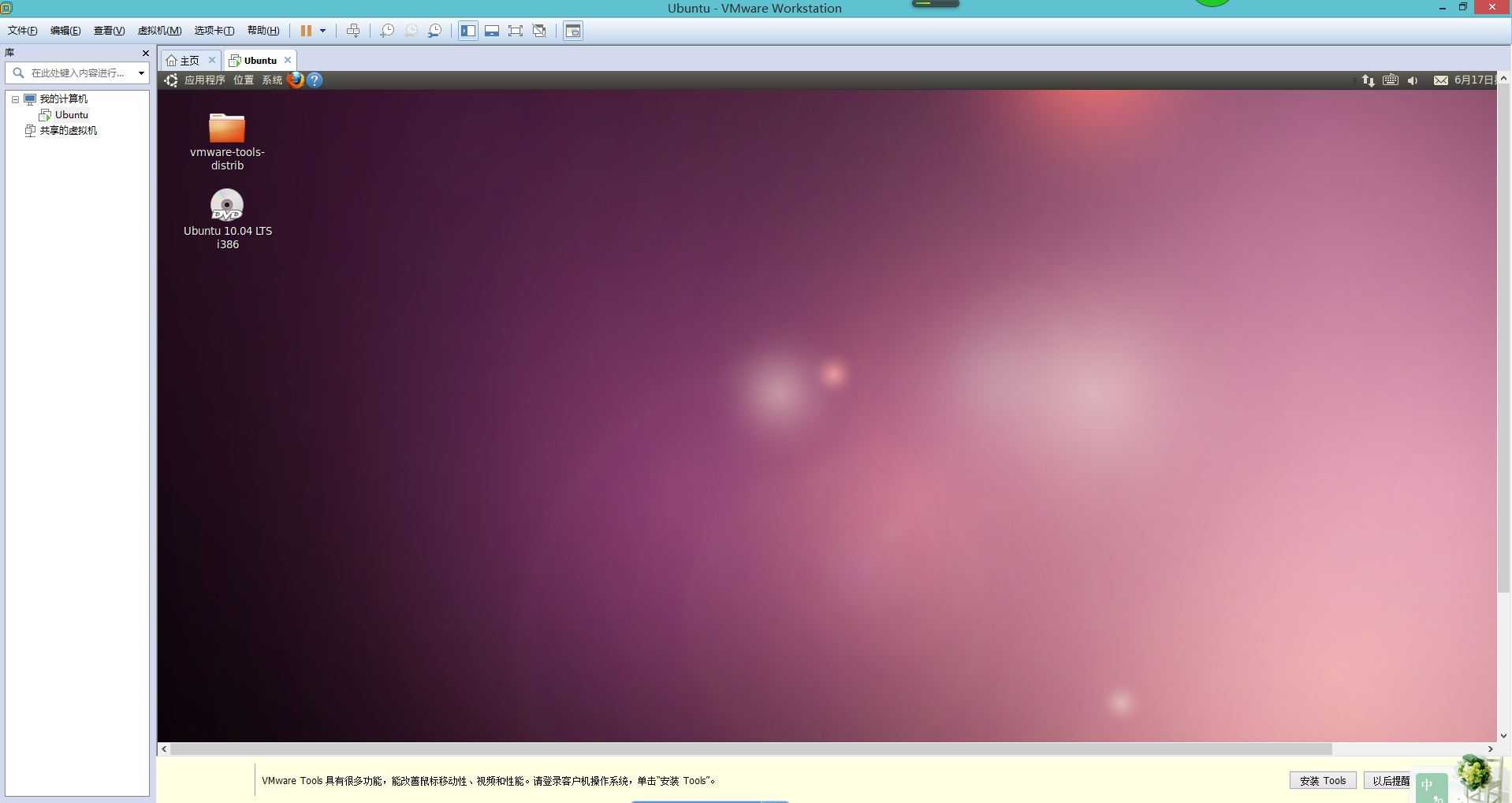This screenshot has width=1512, height=803.
Task: Open the volume control in Ubuntu panel
Action: 1413,80
